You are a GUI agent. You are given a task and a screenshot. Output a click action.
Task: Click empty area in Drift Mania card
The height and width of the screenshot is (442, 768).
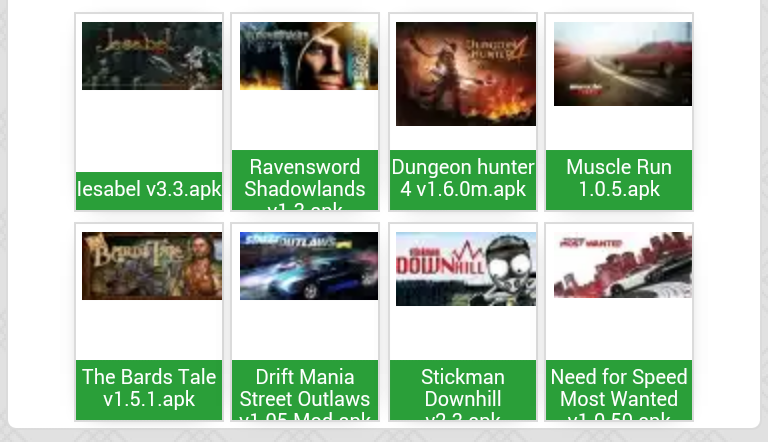coord(305,330)
